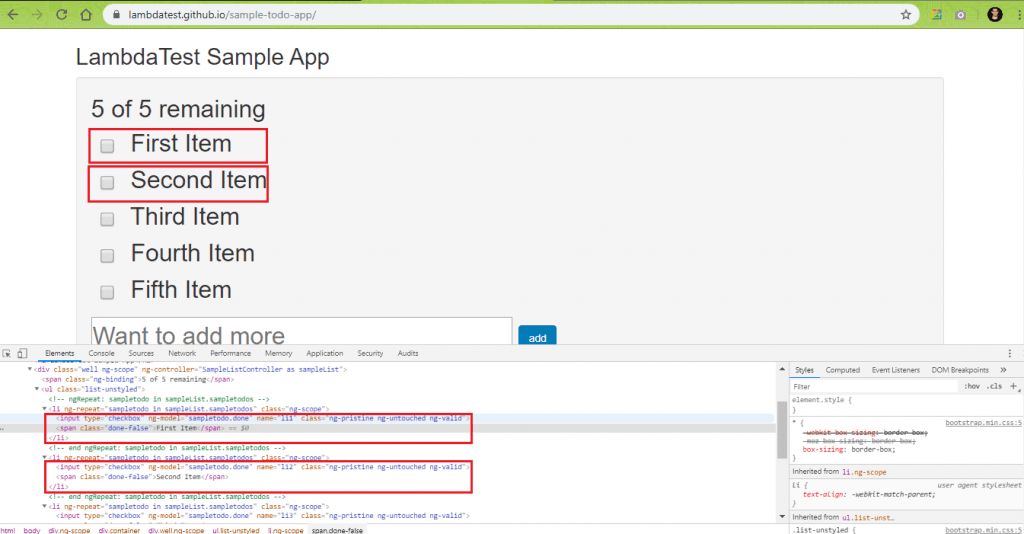Collapse the ul list-unstyled node
The image size is (1024, 534).
[37, 389]
